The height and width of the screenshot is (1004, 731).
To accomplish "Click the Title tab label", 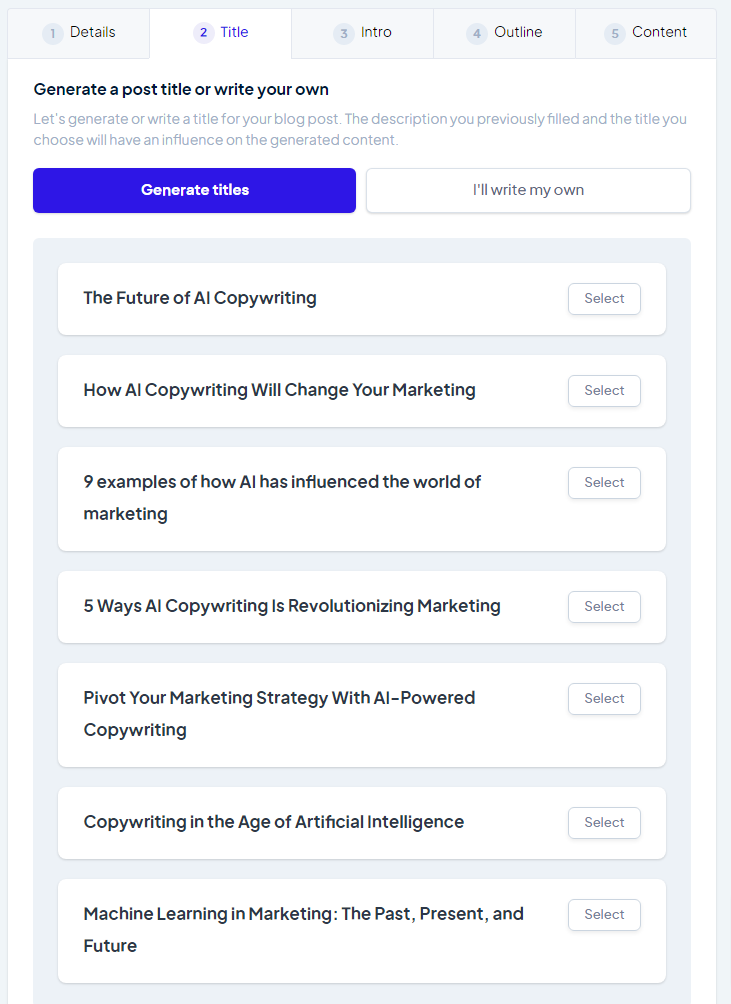I will [234, 32].
